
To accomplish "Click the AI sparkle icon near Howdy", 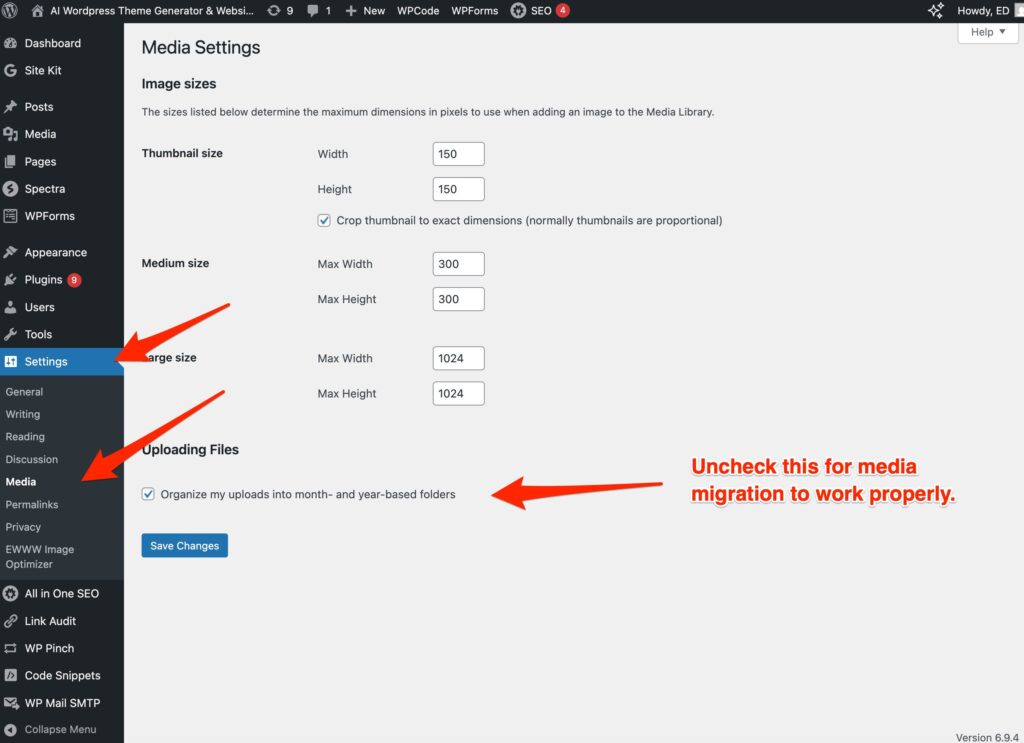I will [936, 11].
